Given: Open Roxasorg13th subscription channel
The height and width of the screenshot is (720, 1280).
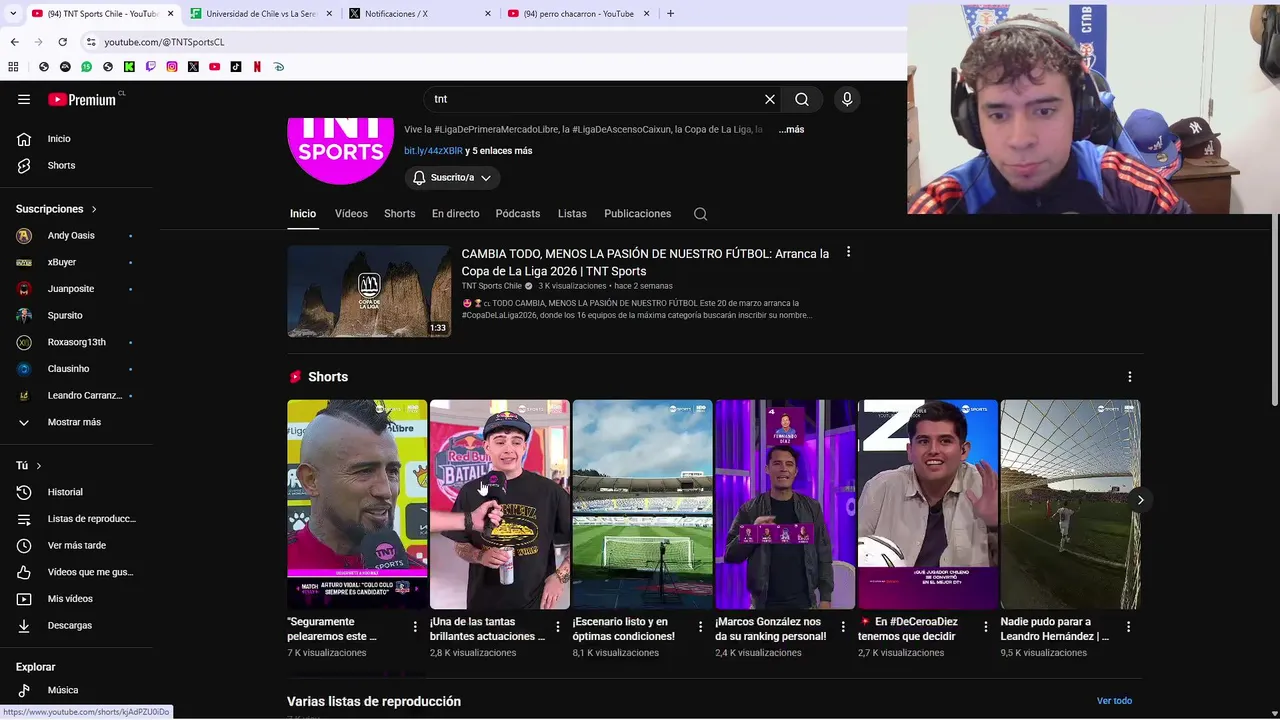Looking at the screenshot, I should (77, 342).
